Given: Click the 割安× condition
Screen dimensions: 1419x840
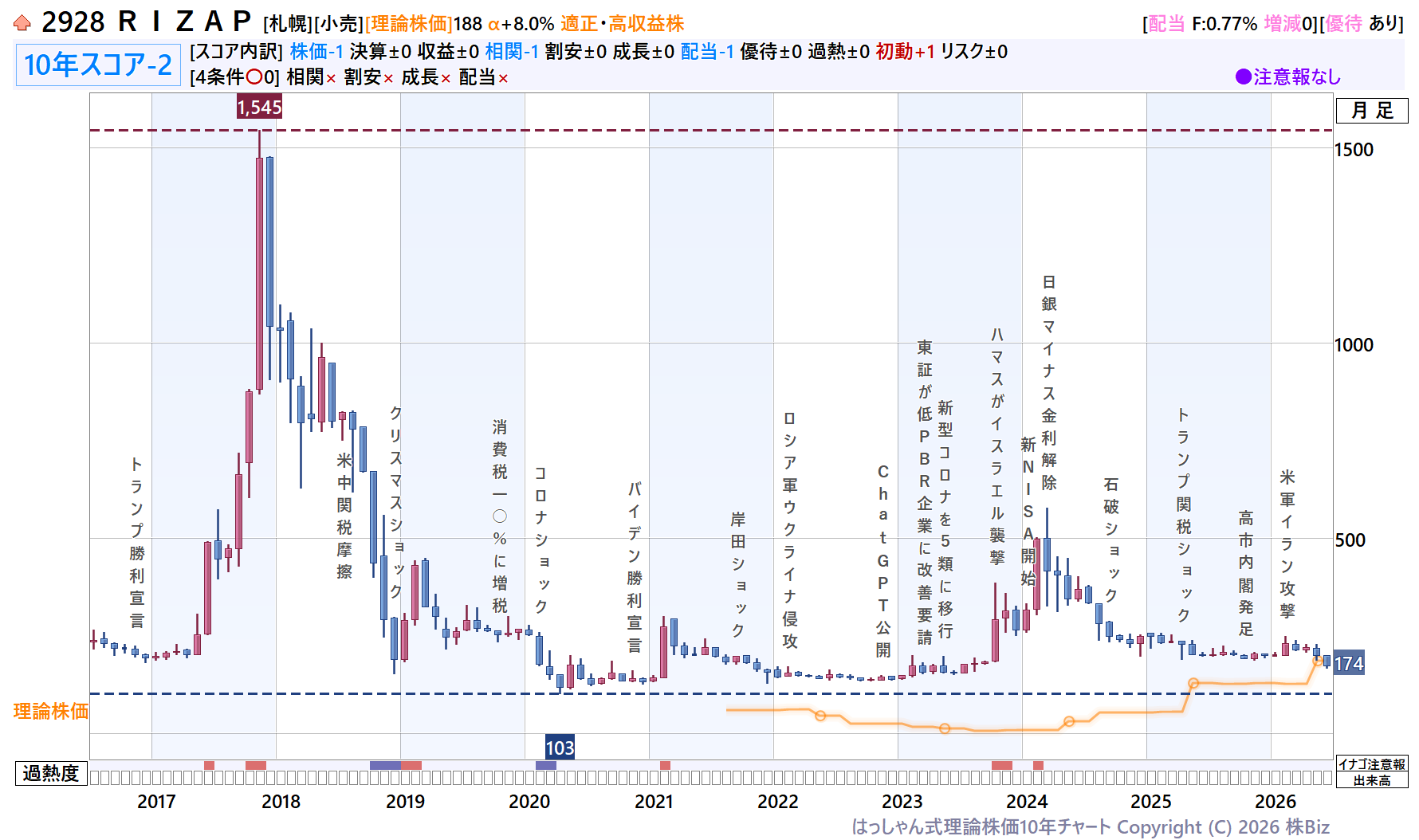Looking at the screenshot, I should pyautogui.click(x=369, y=77).
